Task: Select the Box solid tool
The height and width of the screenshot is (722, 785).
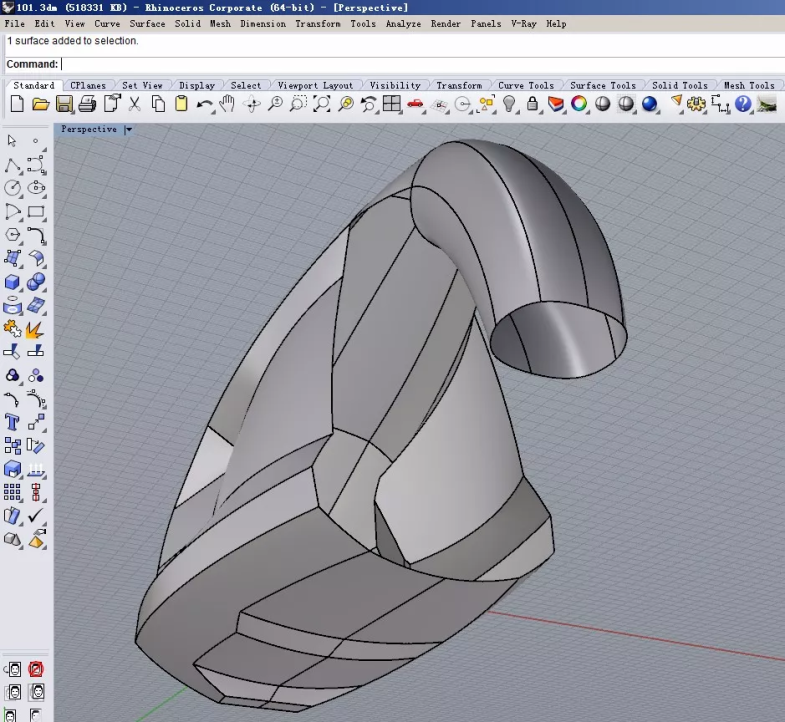Action: (x=13, y=282)
